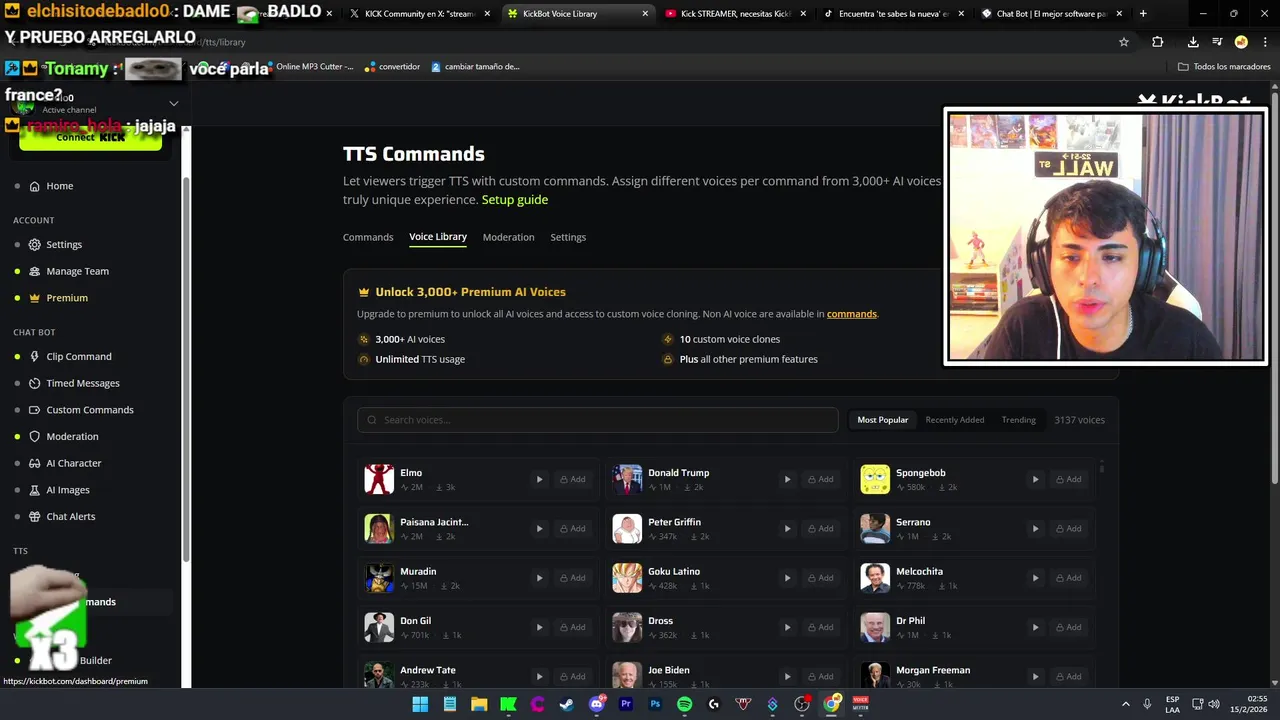Play the Elmo voice preview
1280x720 pixels.
click(x=539, y=479)
